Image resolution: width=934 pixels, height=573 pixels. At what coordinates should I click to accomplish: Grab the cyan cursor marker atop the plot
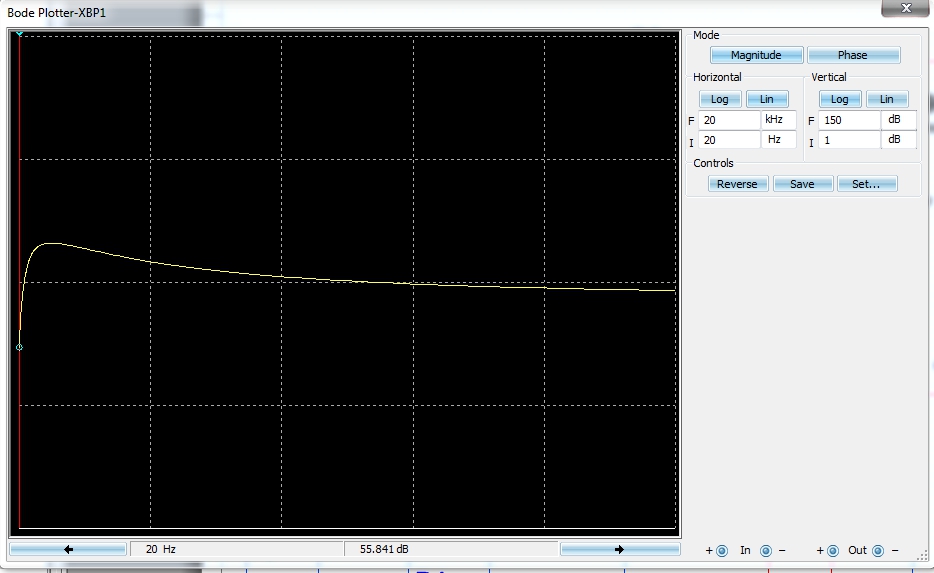[x=19, y=35]
